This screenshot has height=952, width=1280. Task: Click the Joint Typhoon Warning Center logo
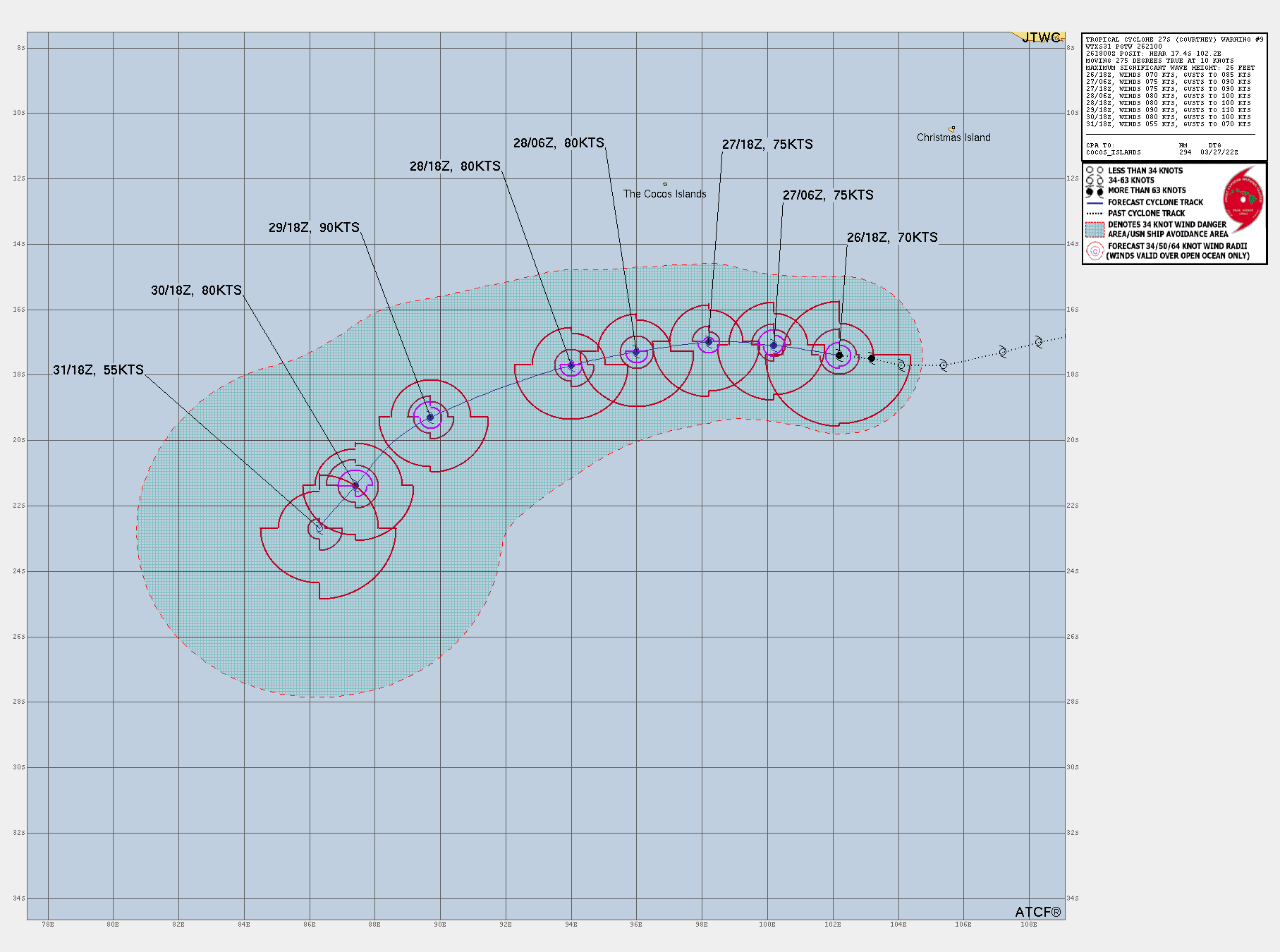coord(1243,200)
